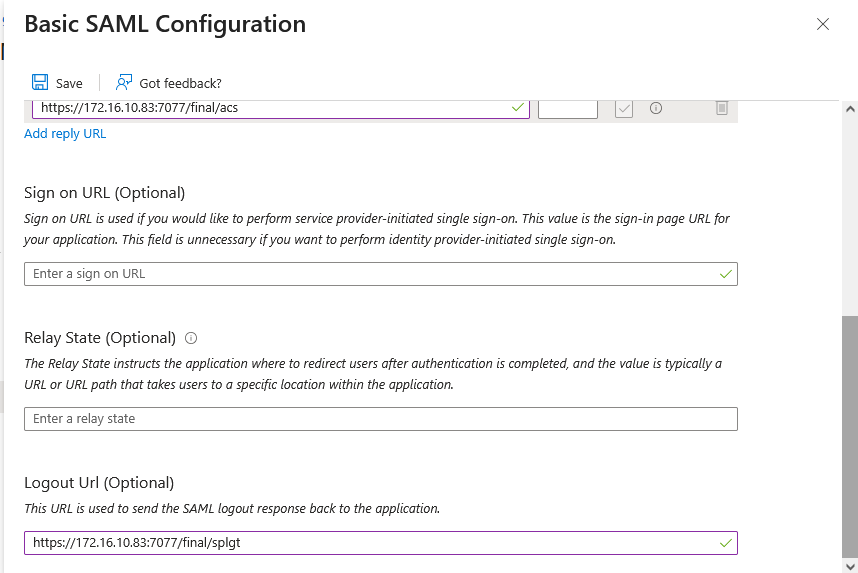The image size is (858, 573).
Task: Click the Save disk icon
Action: click(x=40, y=83)
